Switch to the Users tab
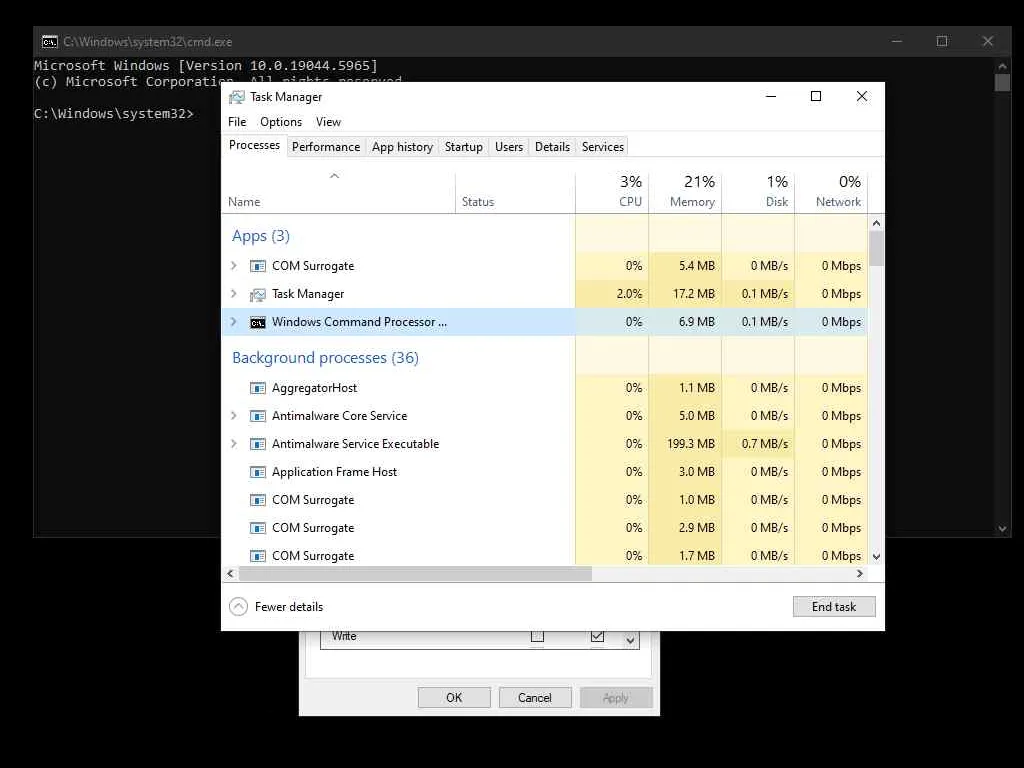The width and height of the screenshot is (1024, 768). (509, 147)
